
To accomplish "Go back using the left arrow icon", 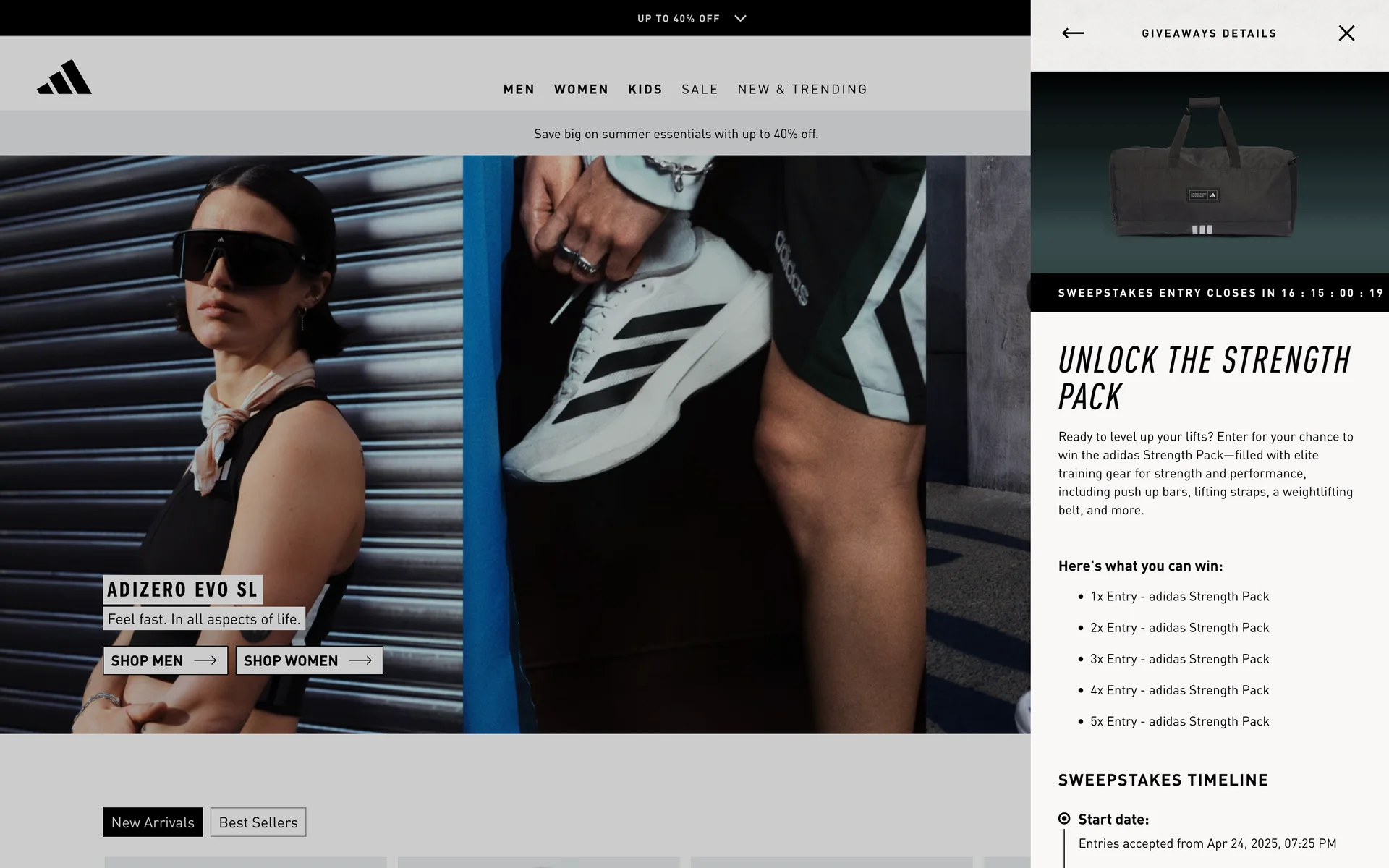I will click(x=1072, y=33).
